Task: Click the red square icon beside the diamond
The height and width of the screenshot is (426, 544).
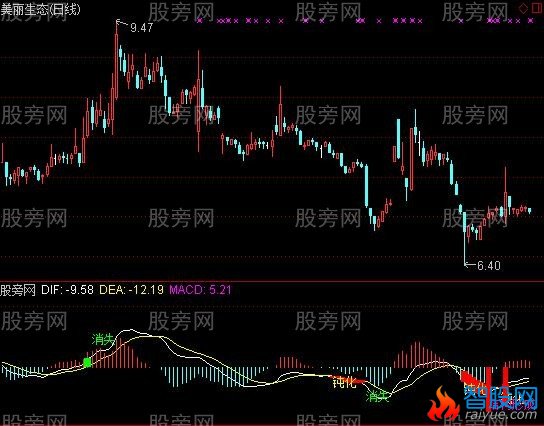Action: 536,7
